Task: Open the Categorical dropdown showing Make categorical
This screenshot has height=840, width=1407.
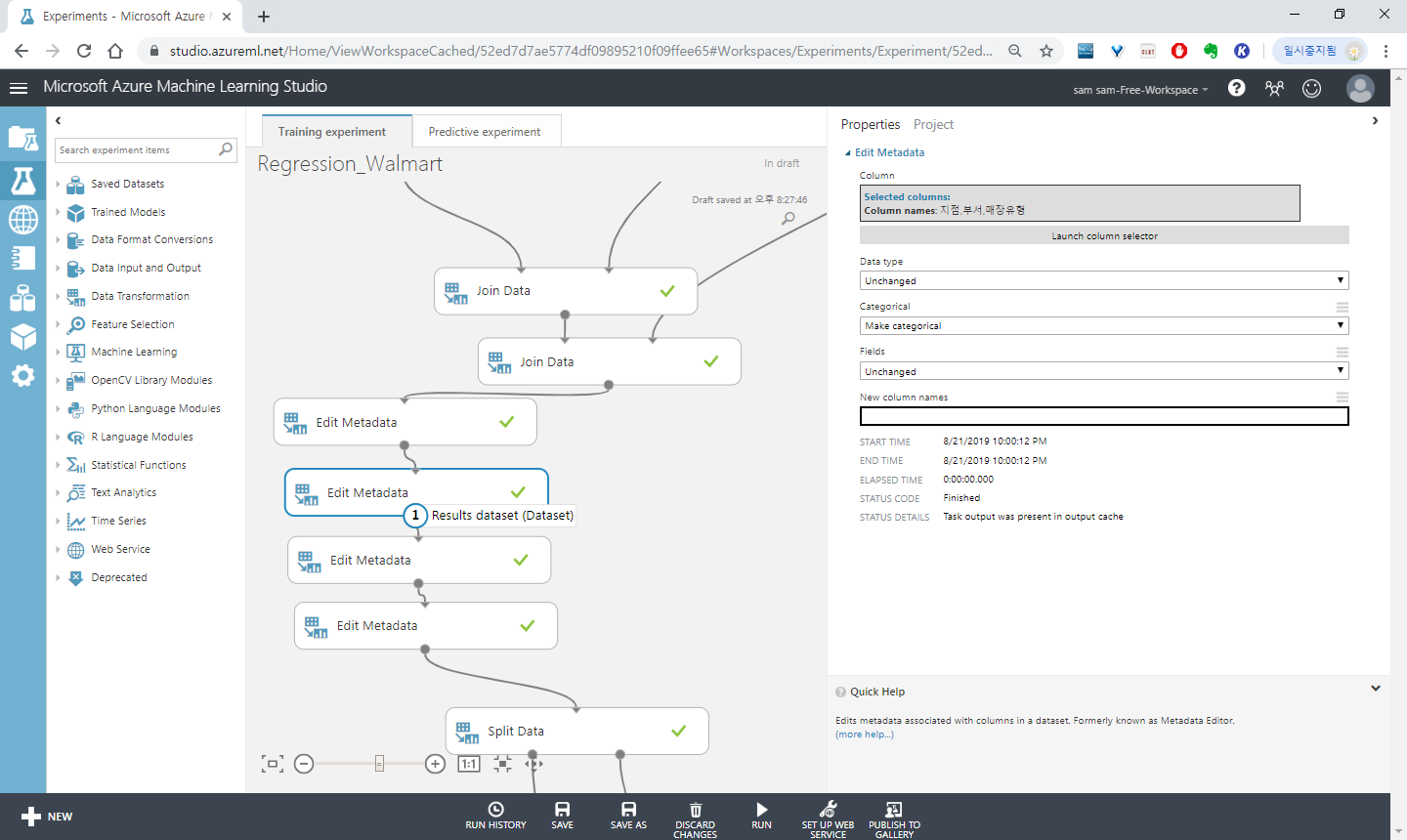Action: click(x=1104, y=325)
